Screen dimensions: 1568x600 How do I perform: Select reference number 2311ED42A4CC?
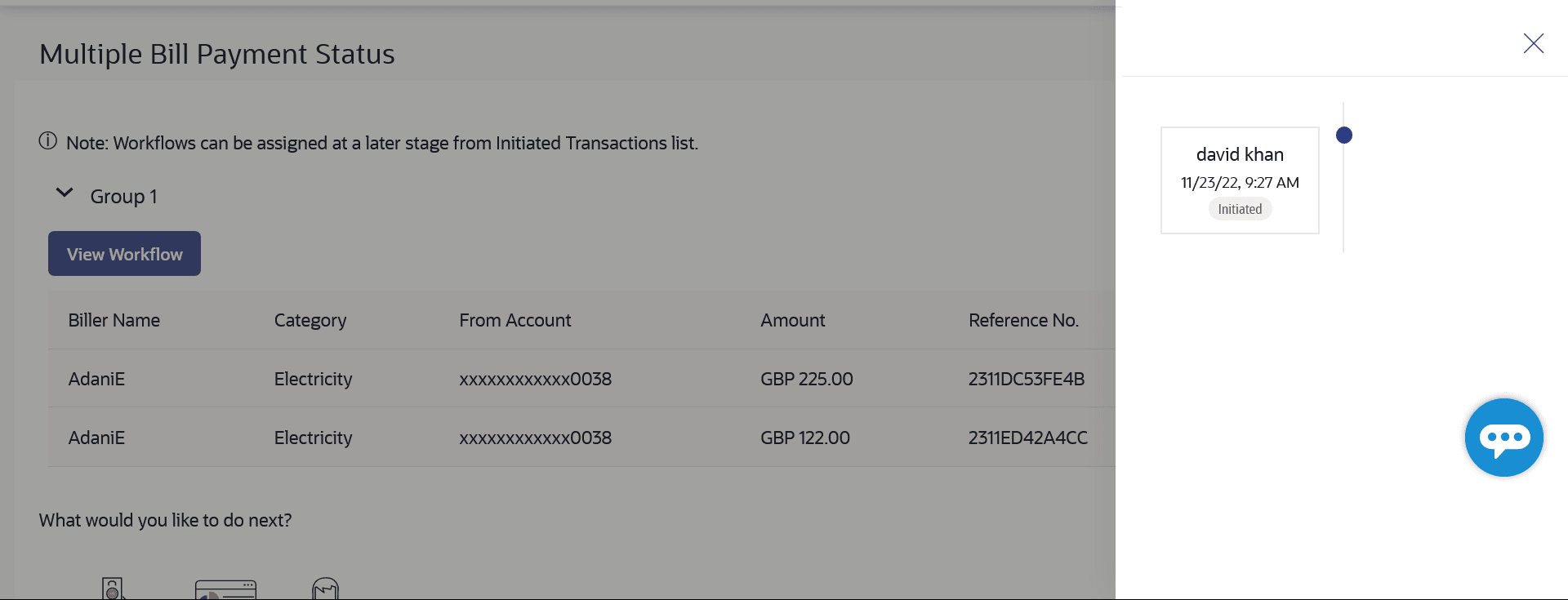(x=1027, y=438)
